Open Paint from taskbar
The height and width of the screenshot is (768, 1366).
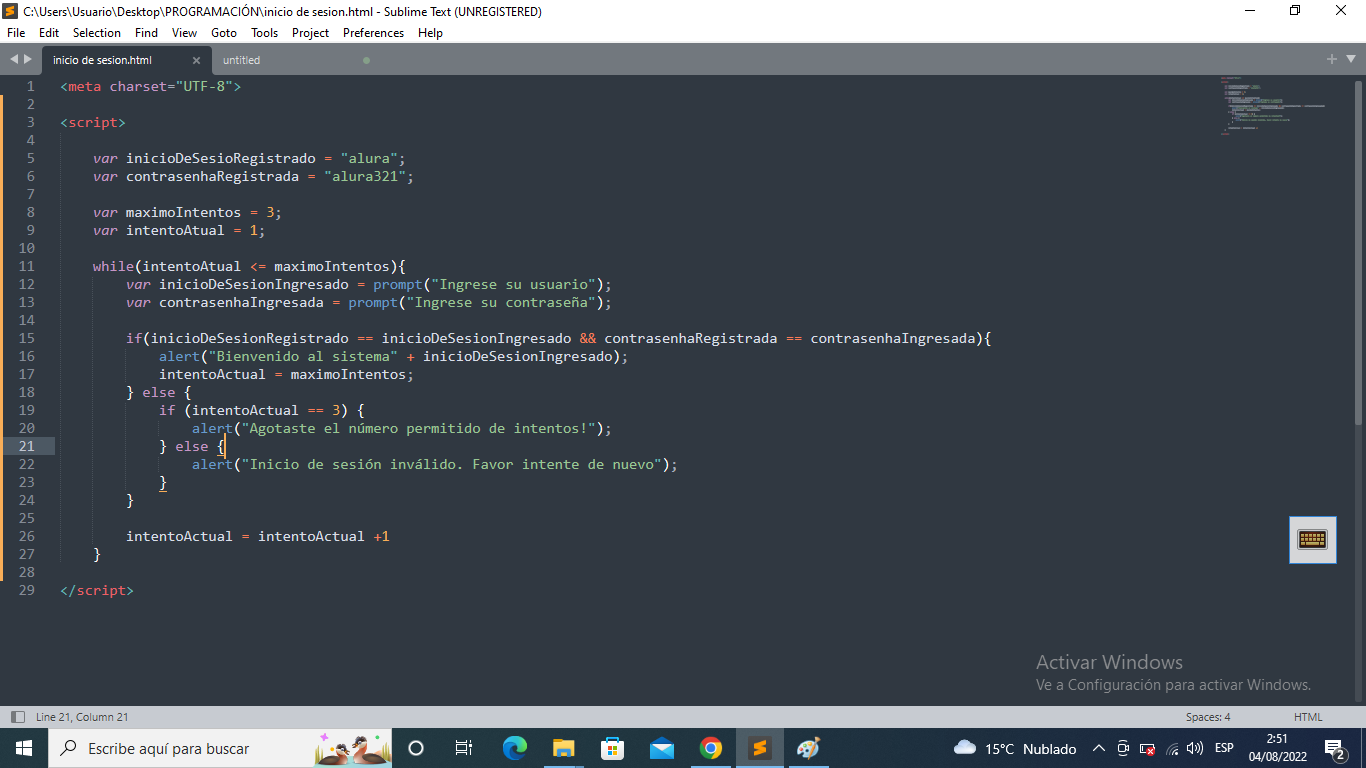808,748
